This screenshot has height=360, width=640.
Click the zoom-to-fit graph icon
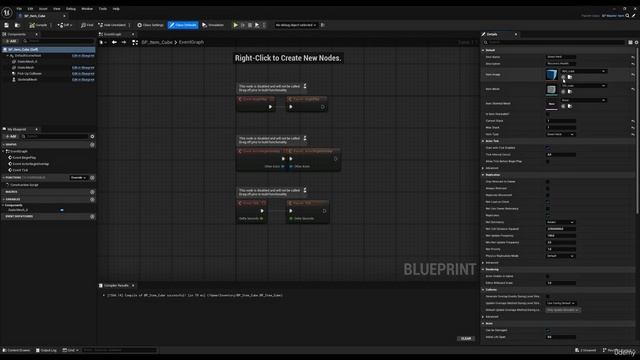point(135,42)
